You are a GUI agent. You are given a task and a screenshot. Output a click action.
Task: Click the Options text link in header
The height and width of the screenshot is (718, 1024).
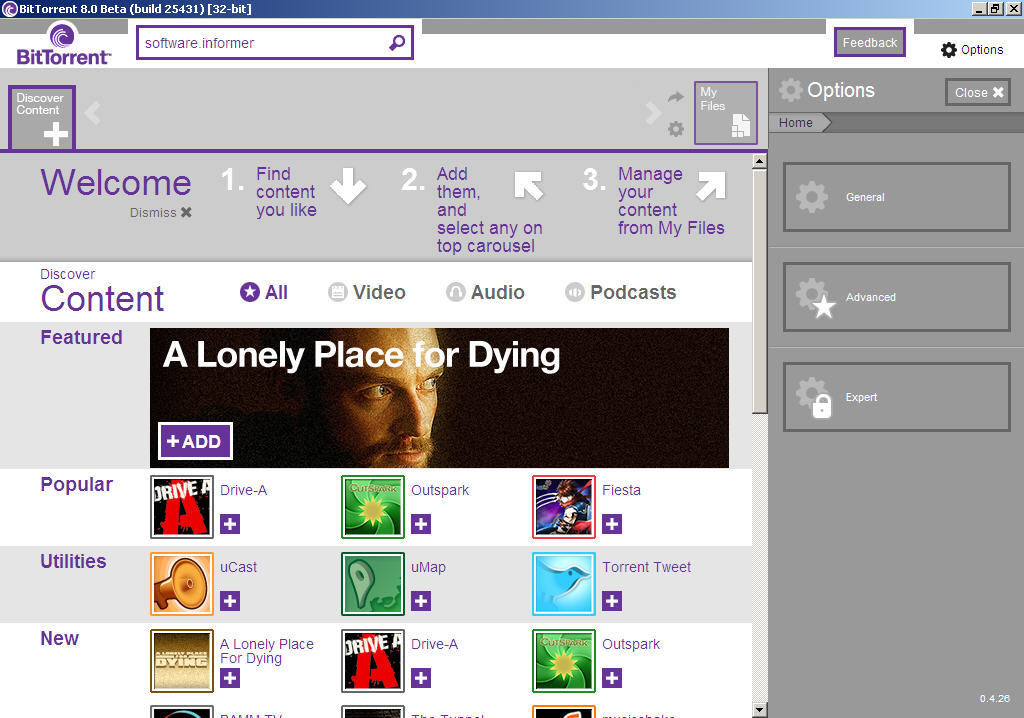point(982,50)
